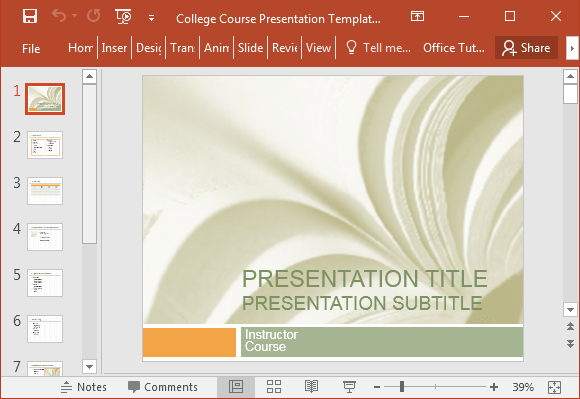Fit slide to current window

click(554, 387)
